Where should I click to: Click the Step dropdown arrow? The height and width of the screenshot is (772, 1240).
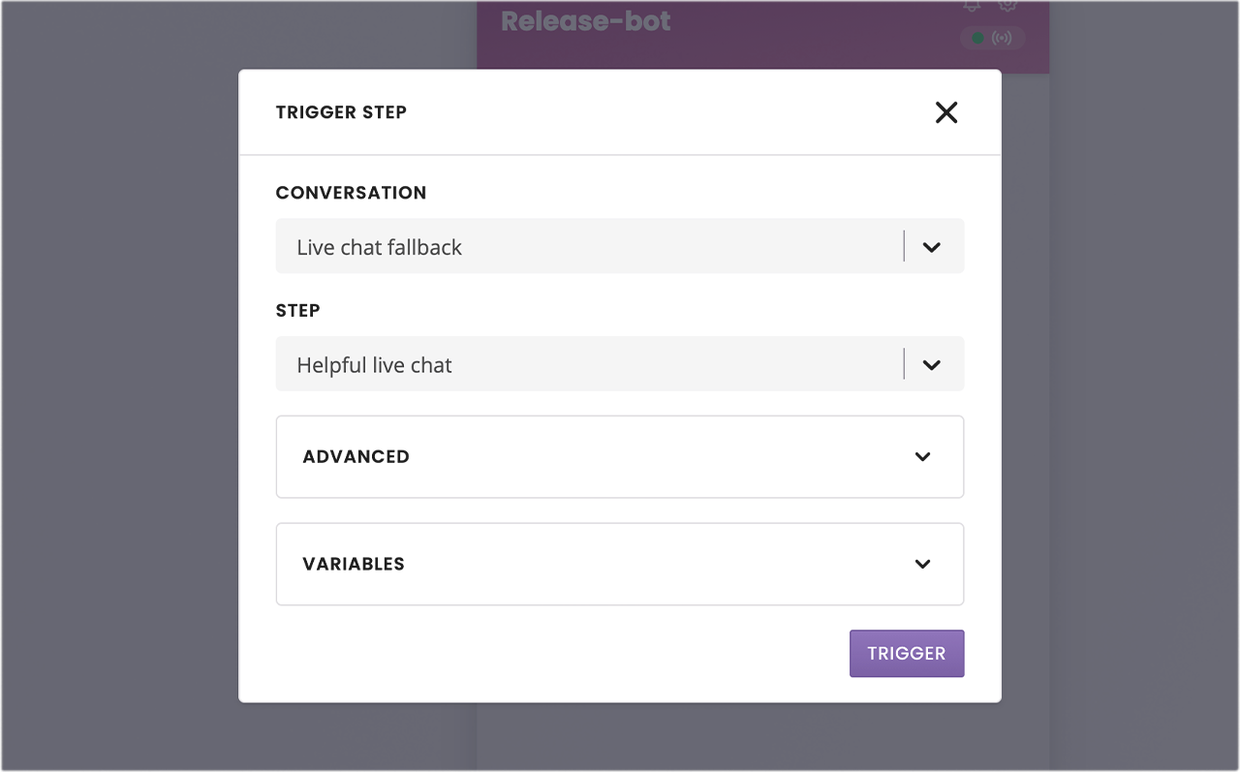coord(932,365)
